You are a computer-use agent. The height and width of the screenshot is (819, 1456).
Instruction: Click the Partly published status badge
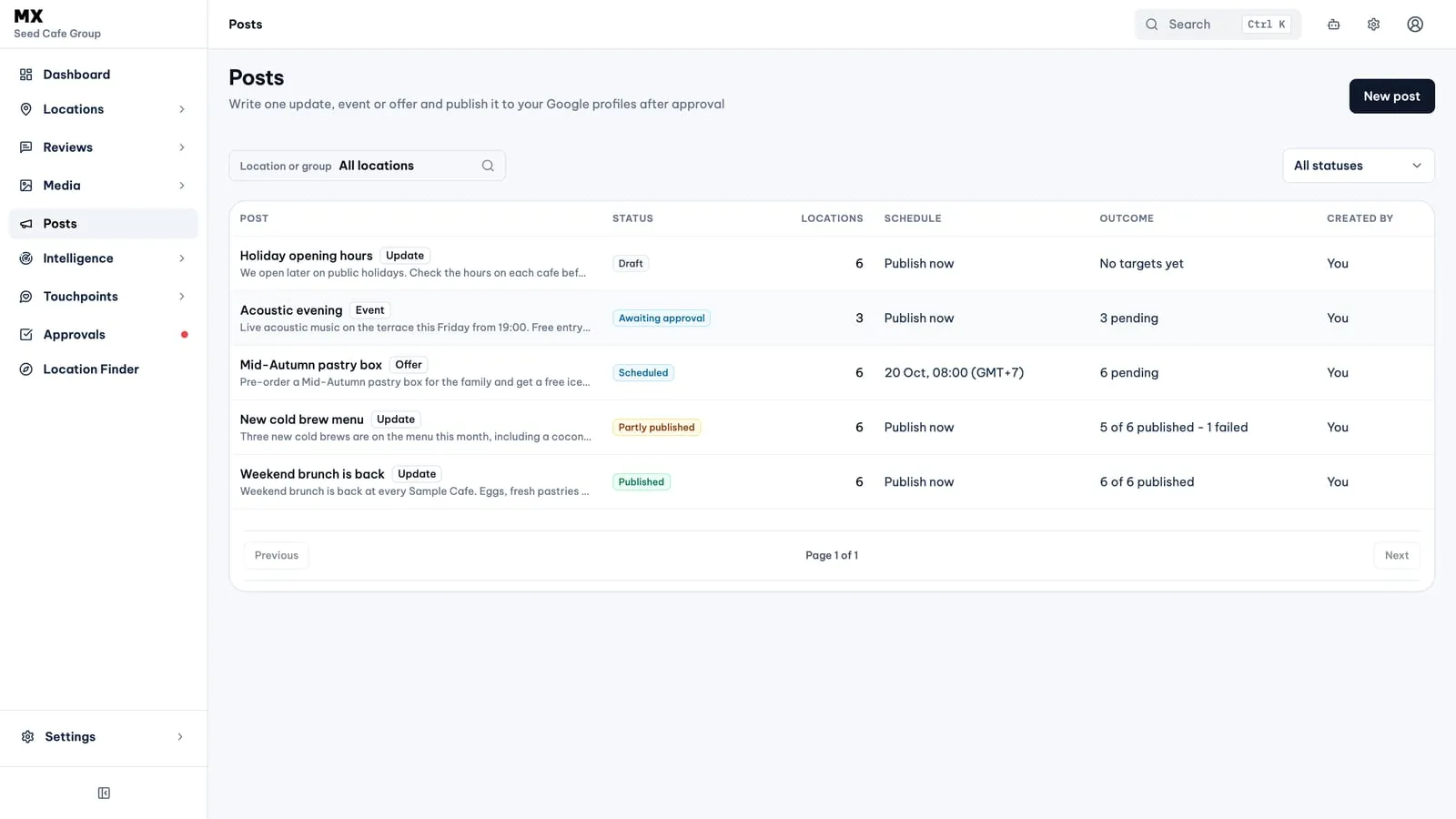tap(656, 428)
